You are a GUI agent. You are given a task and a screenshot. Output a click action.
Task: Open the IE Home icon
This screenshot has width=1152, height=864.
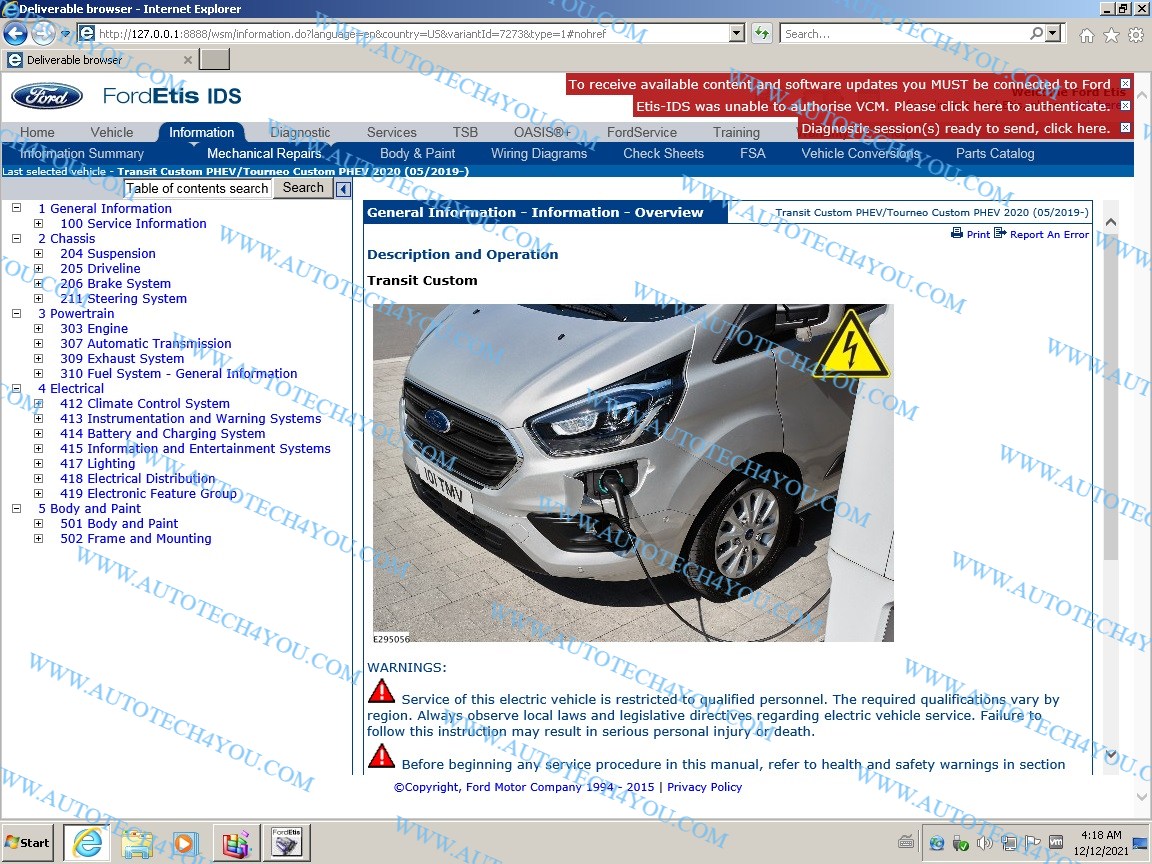point(1087,35)
